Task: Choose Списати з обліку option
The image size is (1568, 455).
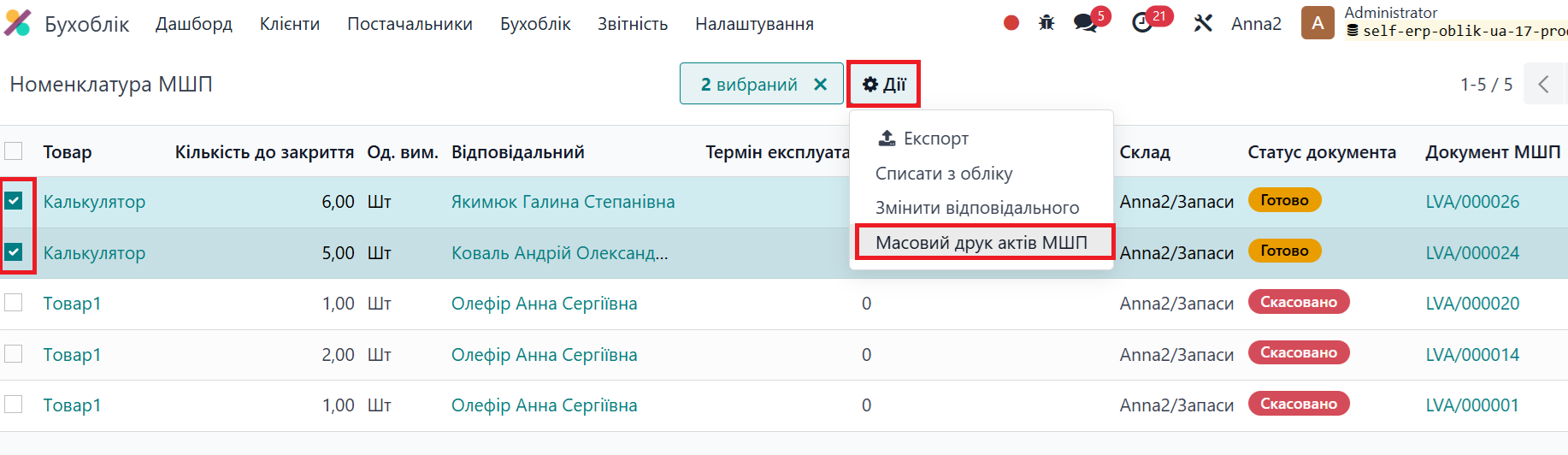Action: click(944, 174)
